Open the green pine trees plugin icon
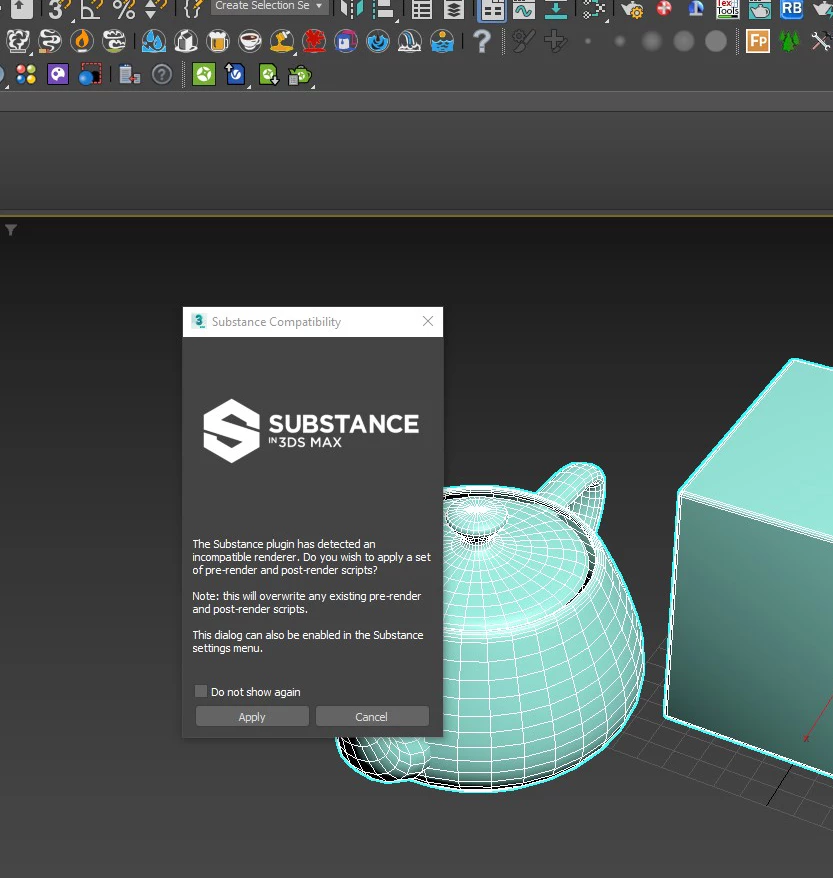 [789, 41]
